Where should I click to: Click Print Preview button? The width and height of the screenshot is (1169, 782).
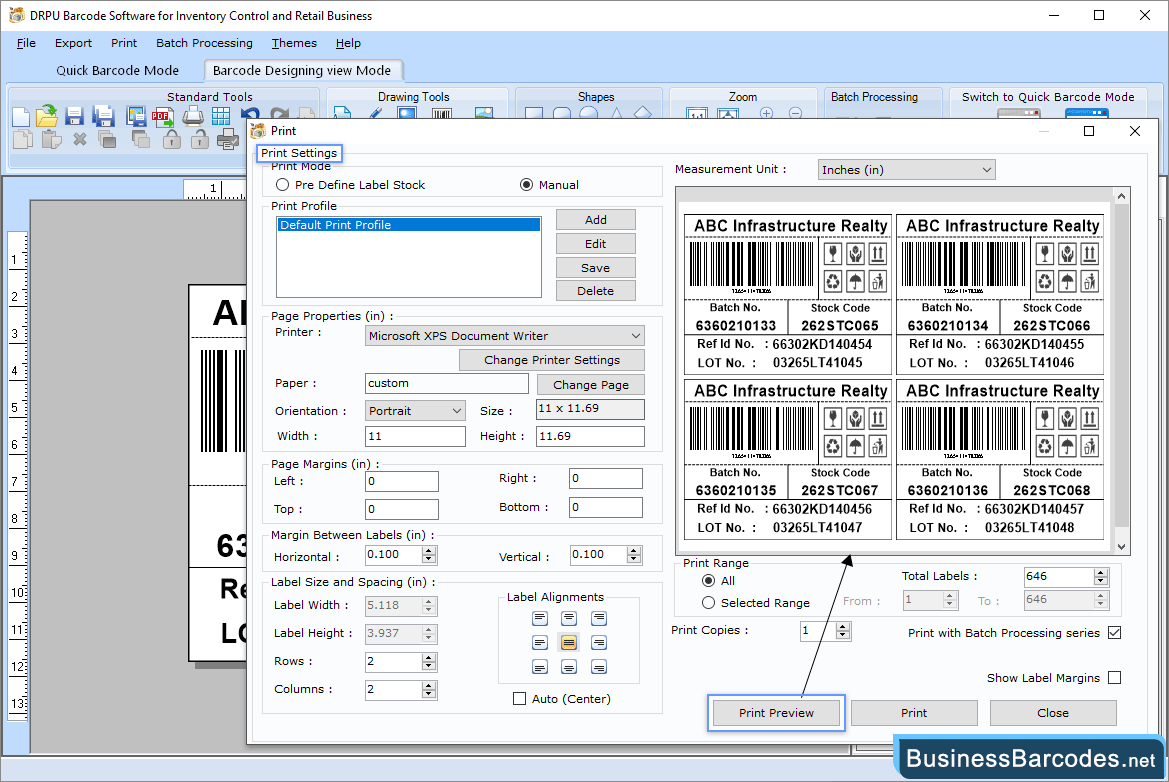point(776,713)
